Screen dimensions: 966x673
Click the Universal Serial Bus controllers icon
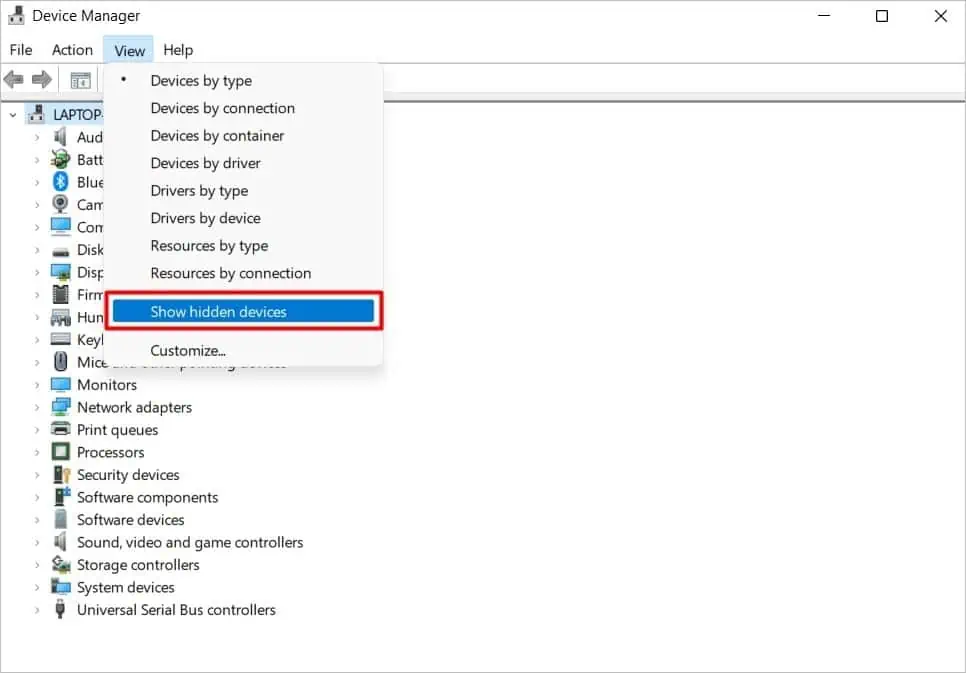point(62,610)
